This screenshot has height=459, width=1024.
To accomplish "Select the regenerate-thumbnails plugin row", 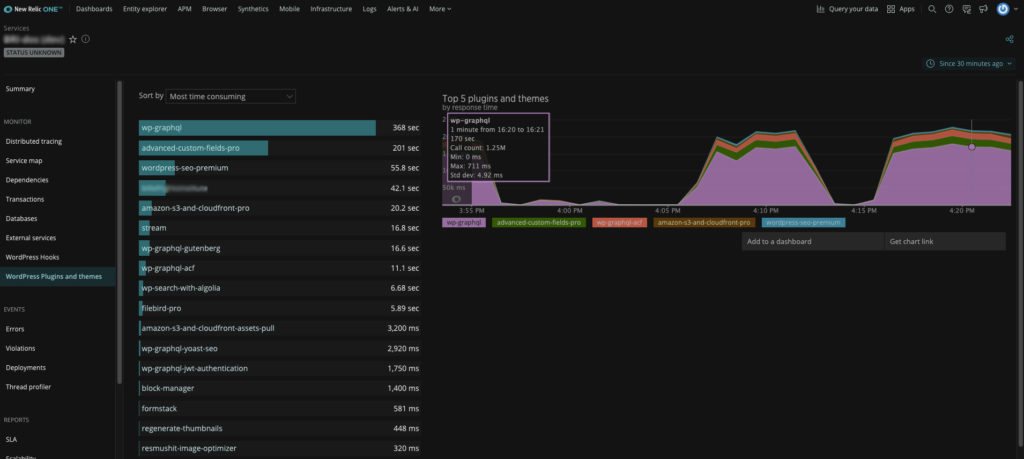I will (x=280, y=429).
